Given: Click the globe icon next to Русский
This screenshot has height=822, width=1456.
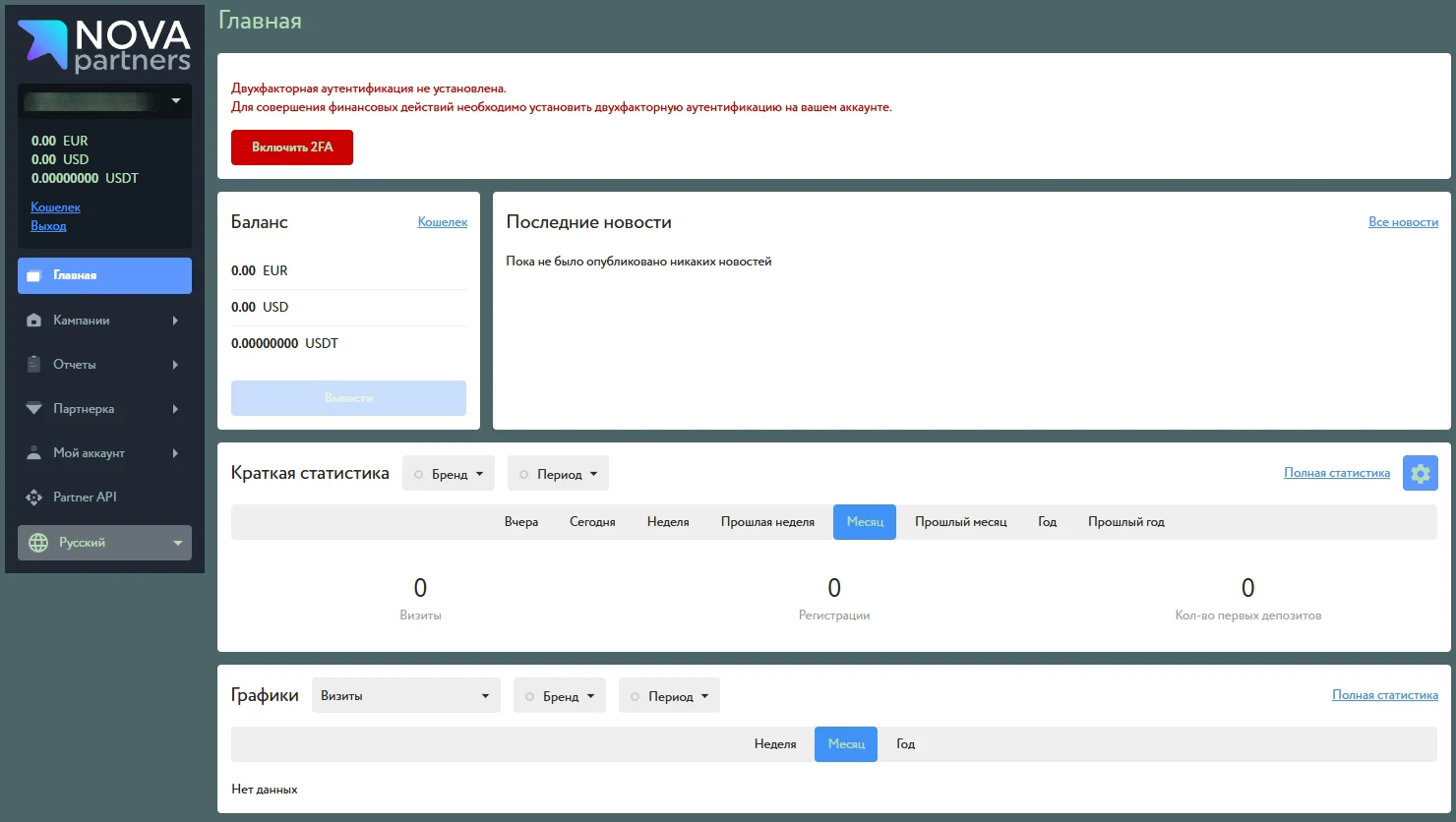Looking at the screenshot, I should [x=36, y=542].
